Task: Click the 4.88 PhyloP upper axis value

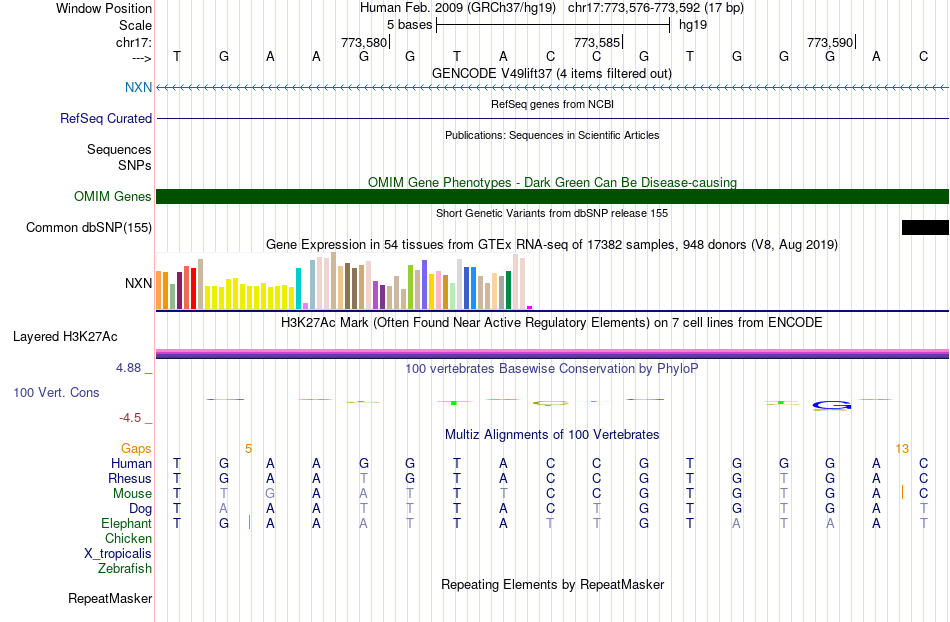Action: [x=128, y=368]
